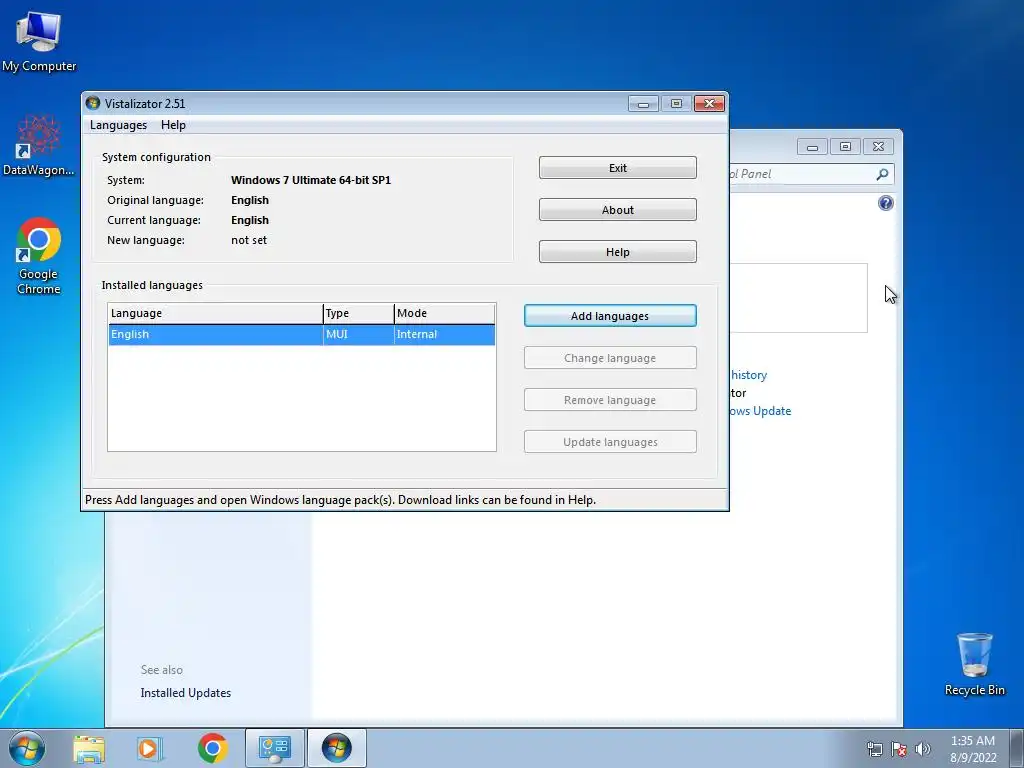Select the English row in installed languages
This screenshot has width=1024, height=768.
[x=302, y=334]
